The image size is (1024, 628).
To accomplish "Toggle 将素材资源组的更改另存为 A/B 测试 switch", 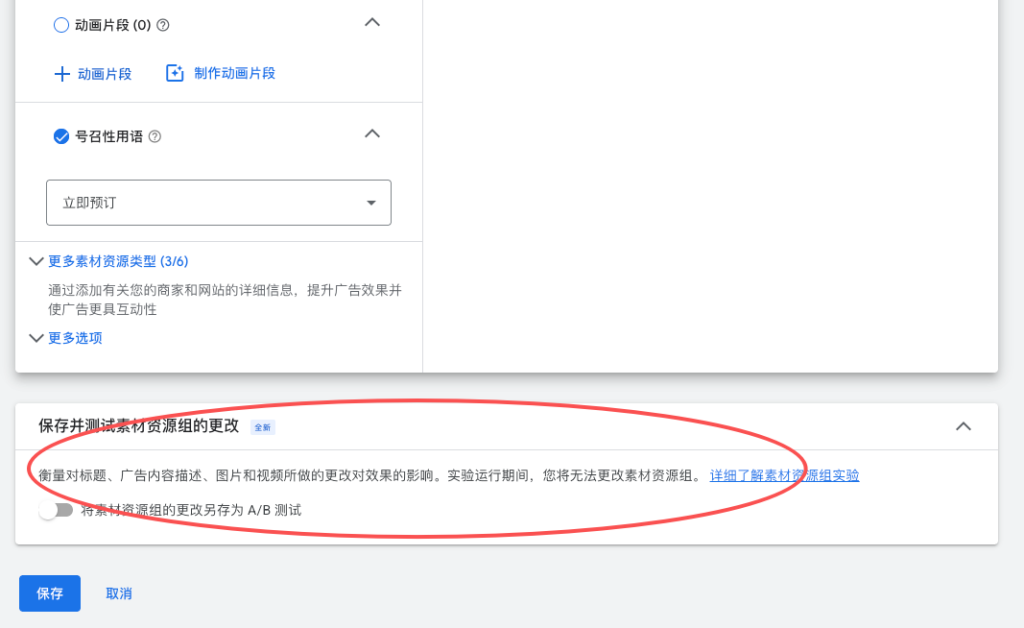I will tap(56, 510).
